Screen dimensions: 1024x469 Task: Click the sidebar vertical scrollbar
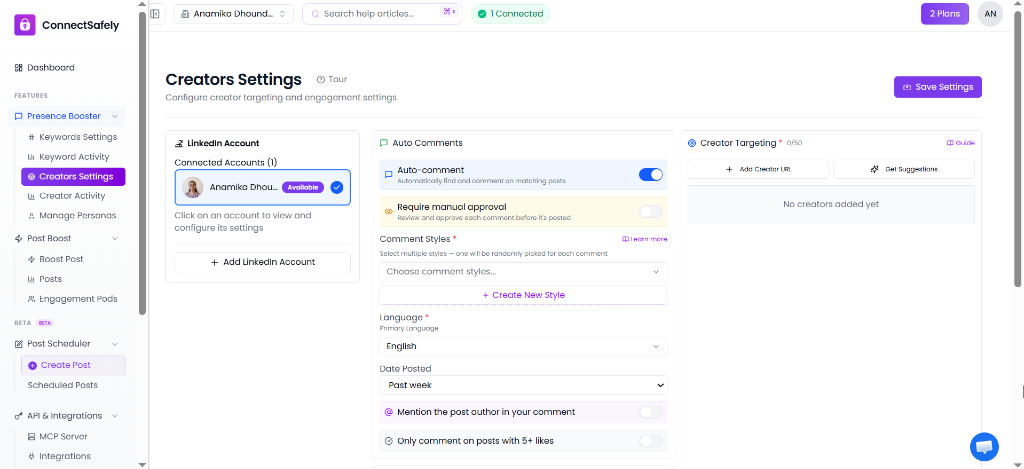pos(142,163)
